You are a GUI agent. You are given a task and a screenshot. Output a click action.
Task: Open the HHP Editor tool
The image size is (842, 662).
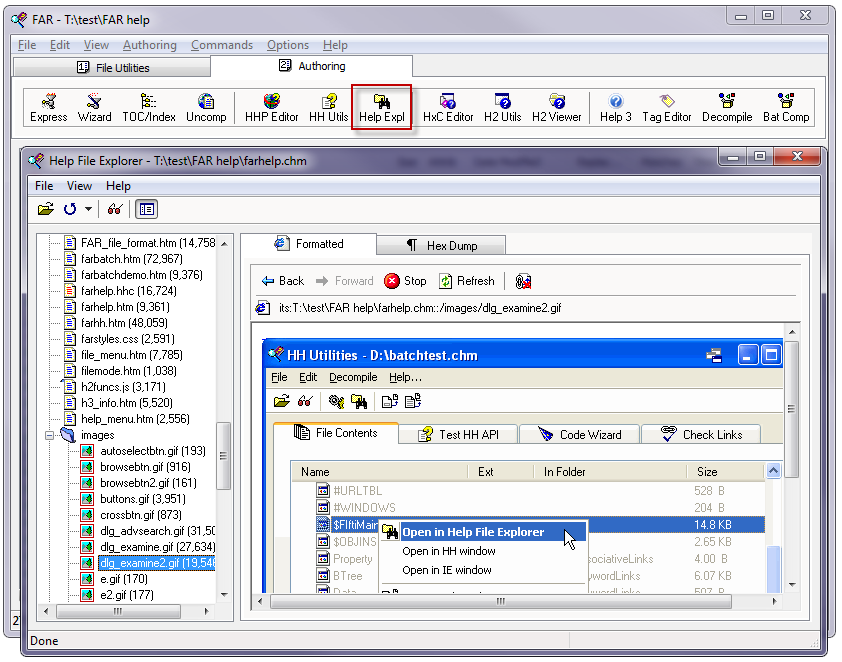click(272, 108)
